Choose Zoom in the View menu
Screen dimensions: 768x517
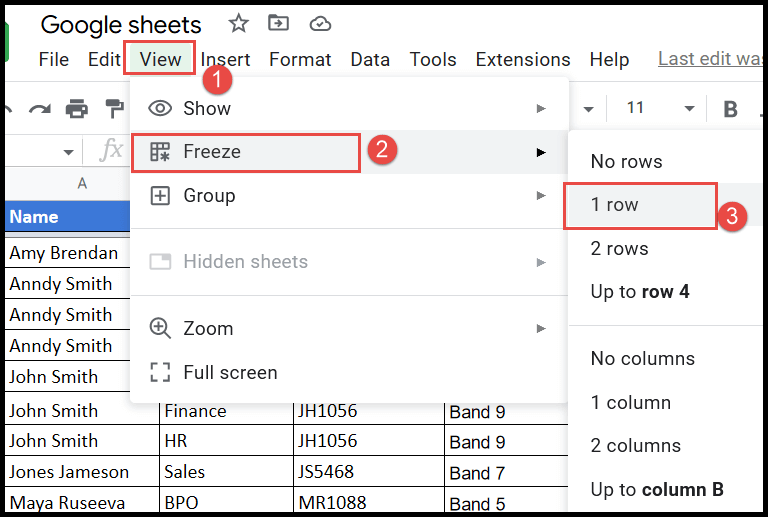pyautogui.click(x=349, y=328)
